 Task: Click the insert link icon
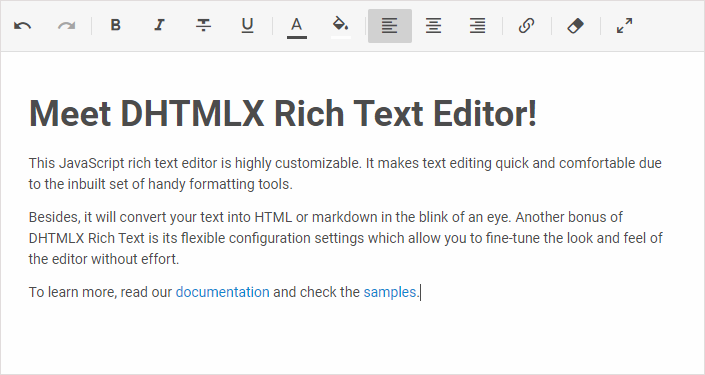click(527, 26)
